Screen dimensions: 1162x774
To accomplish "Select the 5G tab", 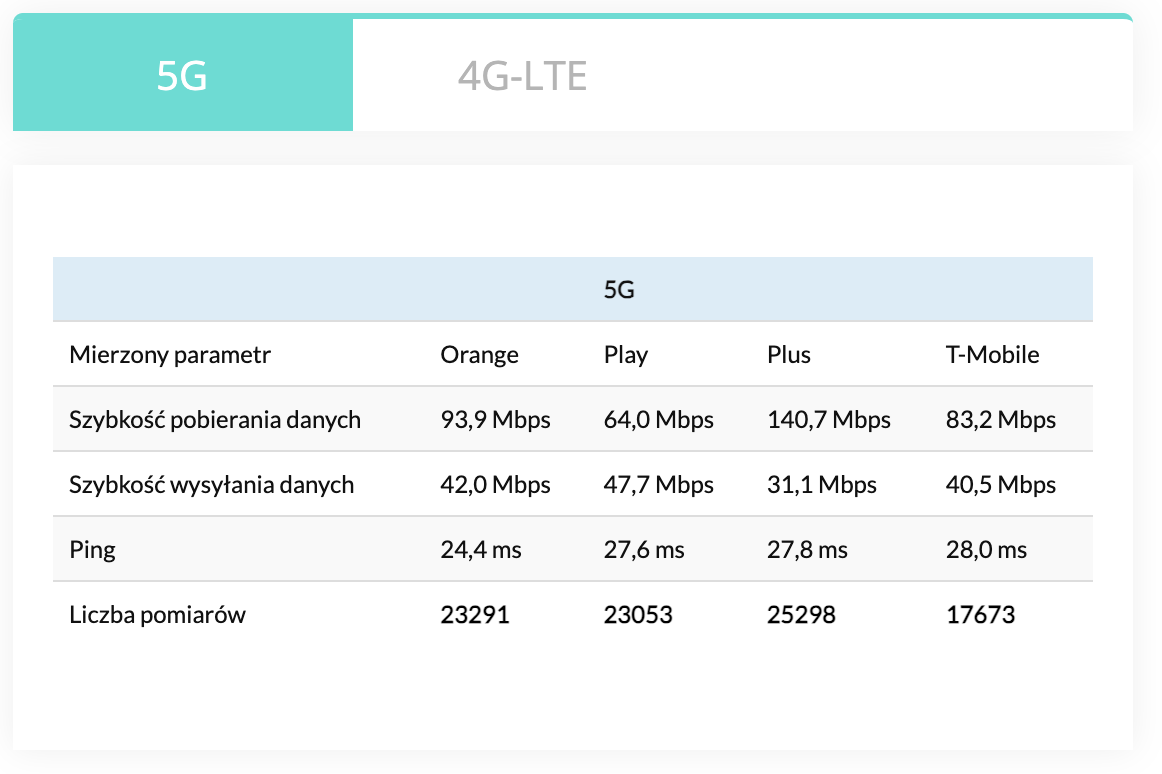I will [x=182, y=76].
